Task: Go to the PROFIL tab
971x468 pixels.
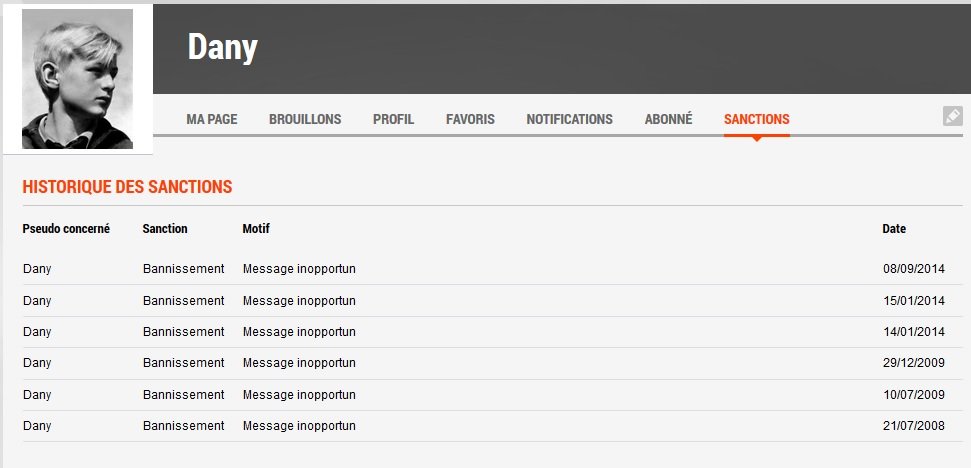Action: click(x=393, y=119)
